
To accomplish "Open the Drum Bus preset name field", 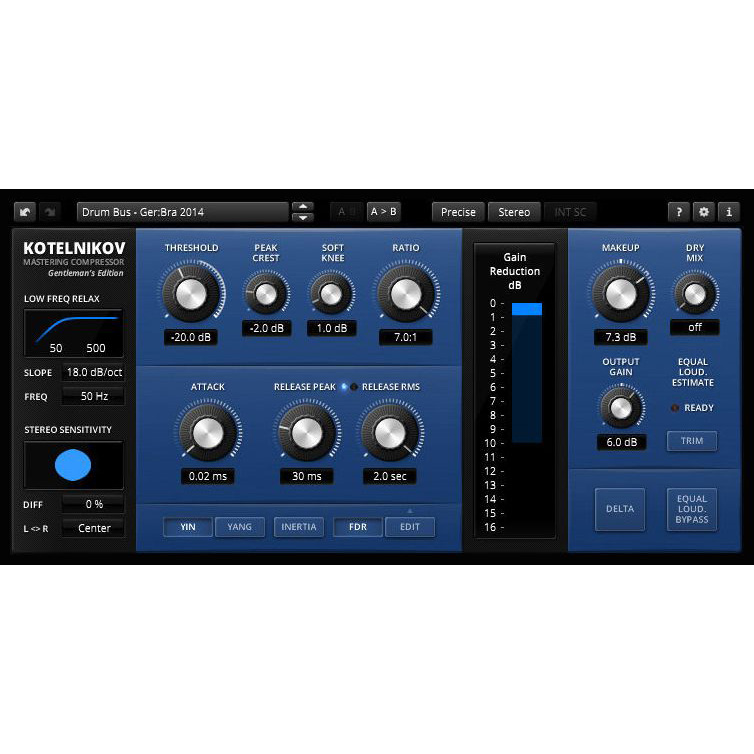I will point(183,212).
